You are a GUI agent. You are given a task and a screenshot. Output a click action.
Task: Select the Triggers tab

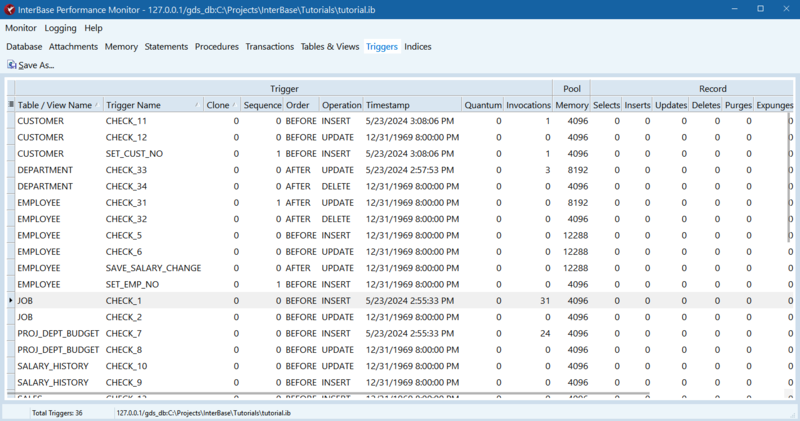pos(382,46)
